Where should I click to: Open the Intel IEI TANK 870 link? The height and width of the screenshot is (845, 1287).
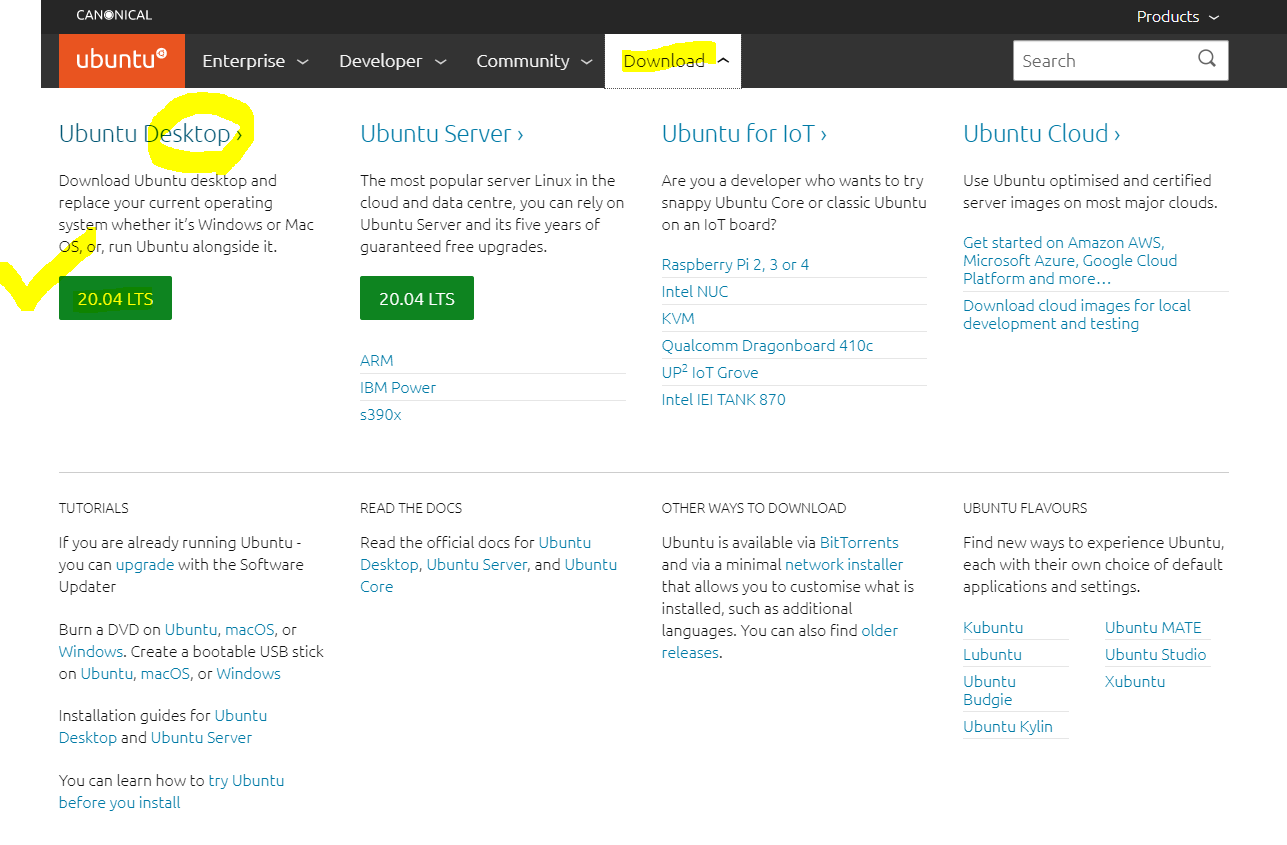[724, 399]
